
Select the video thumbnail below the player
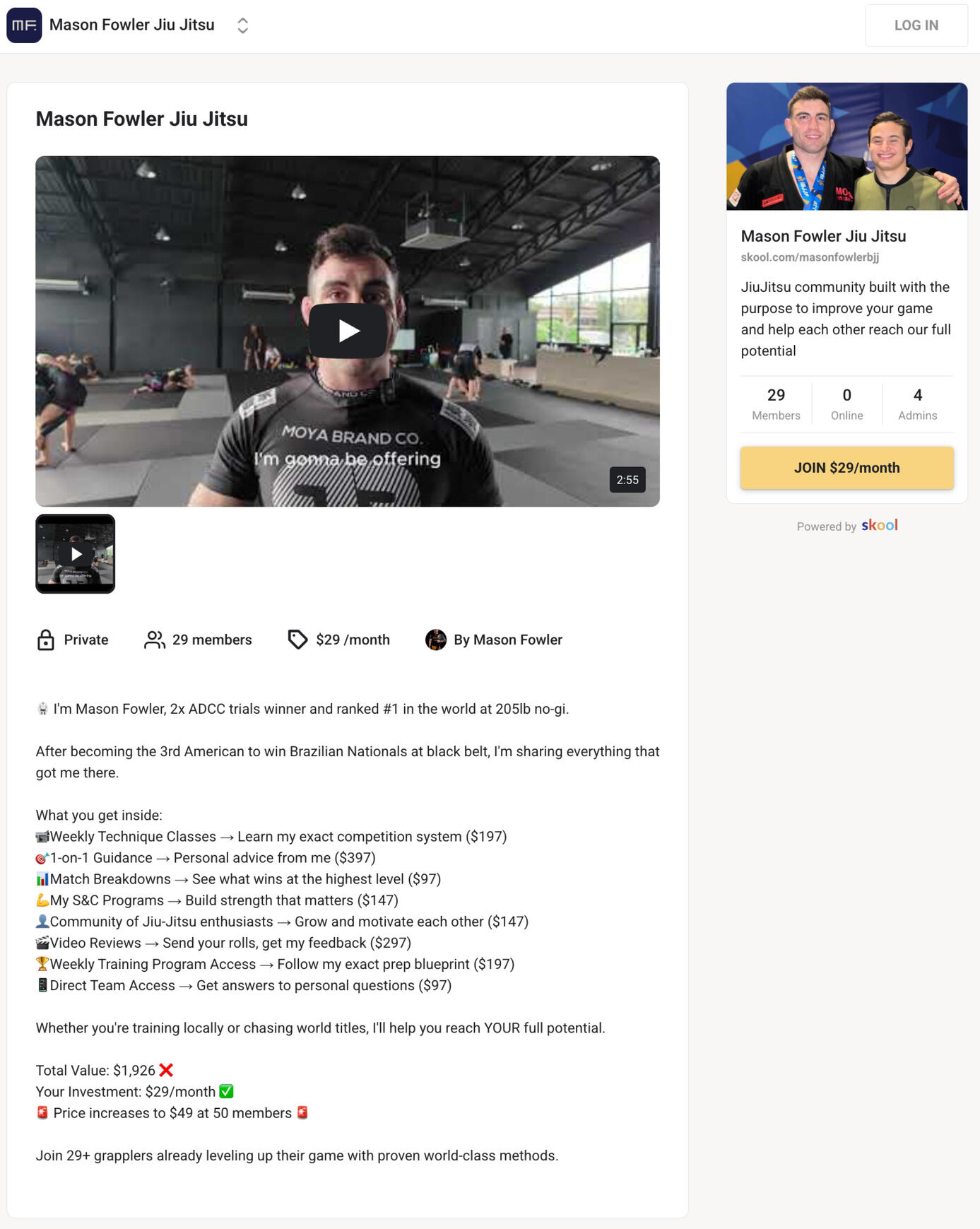click(x=76, y=553)
